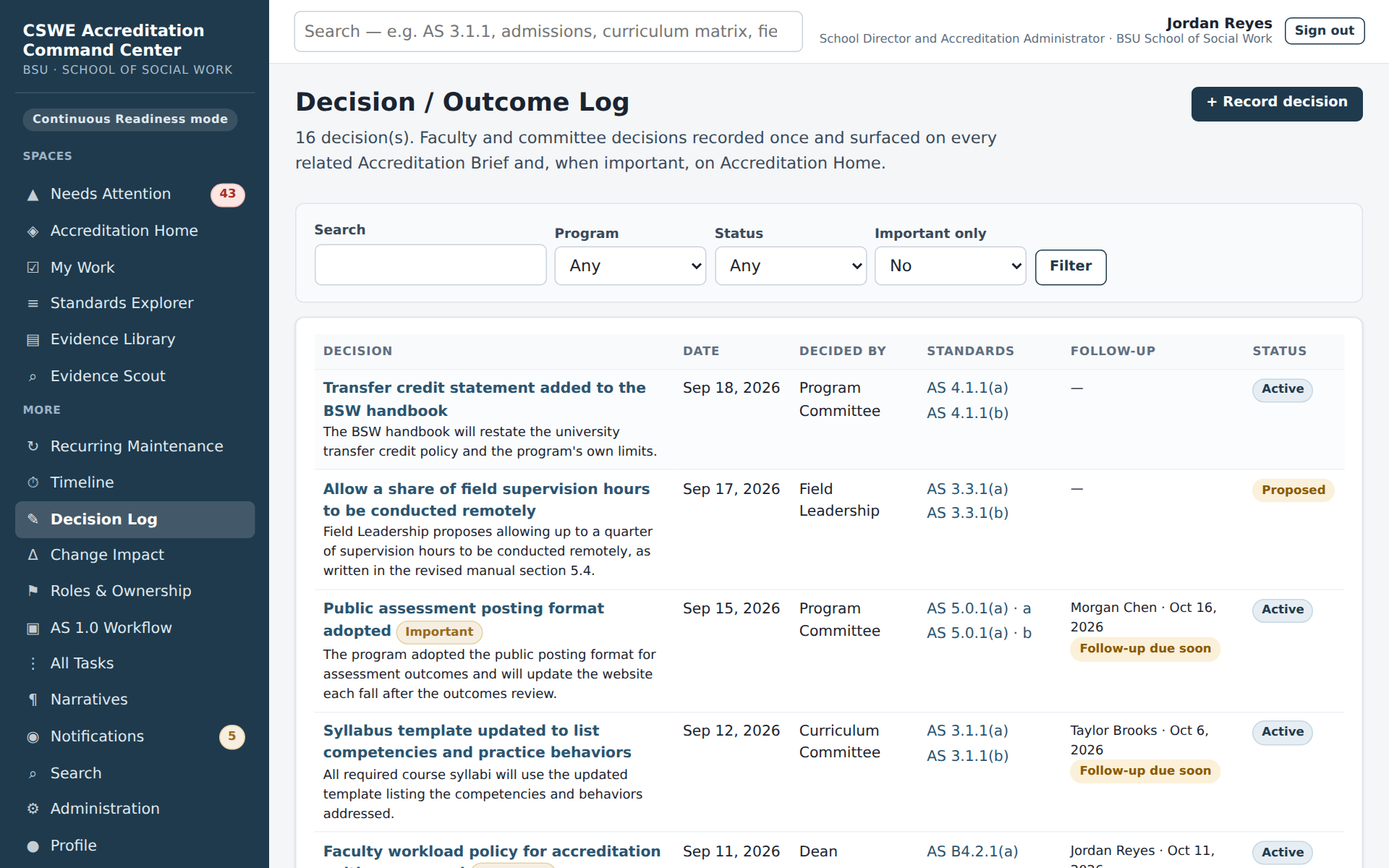
Task: Click the Recurring Maintenance refresh icon
Action: pos(33,446)
